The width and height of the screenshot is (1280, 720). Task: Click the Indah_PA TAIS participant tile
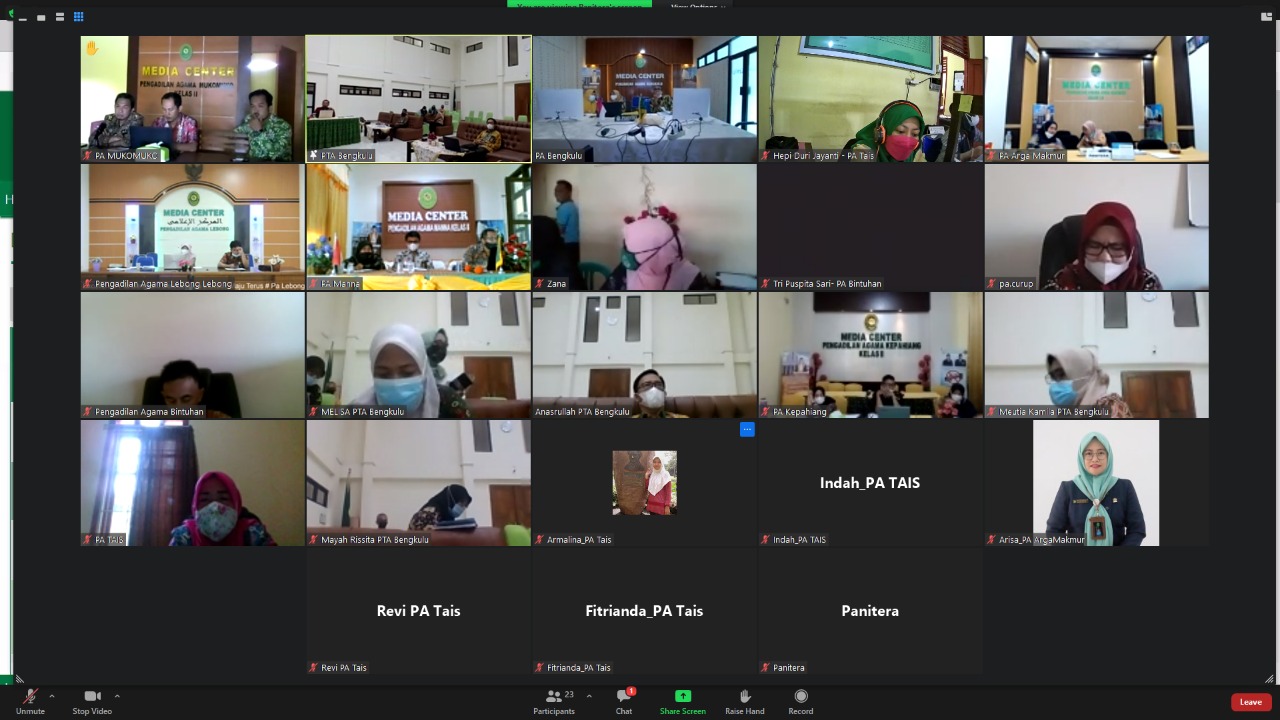pyautogui.click(x=870, y=483)
